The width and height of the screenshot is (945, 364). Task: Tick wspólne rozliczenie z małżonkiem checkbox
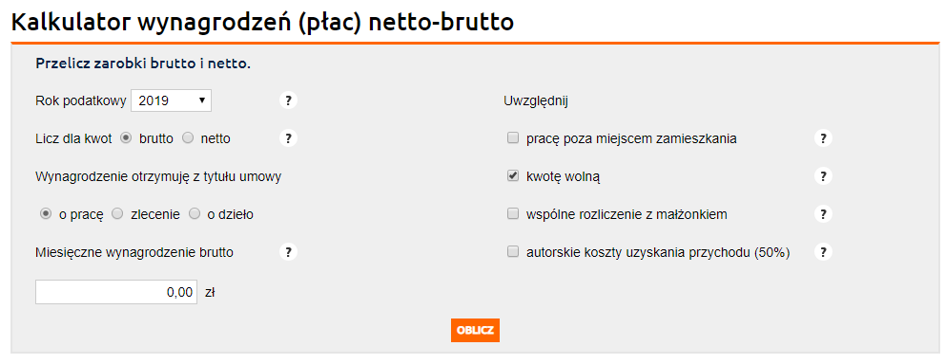click(x=513, y=214)
